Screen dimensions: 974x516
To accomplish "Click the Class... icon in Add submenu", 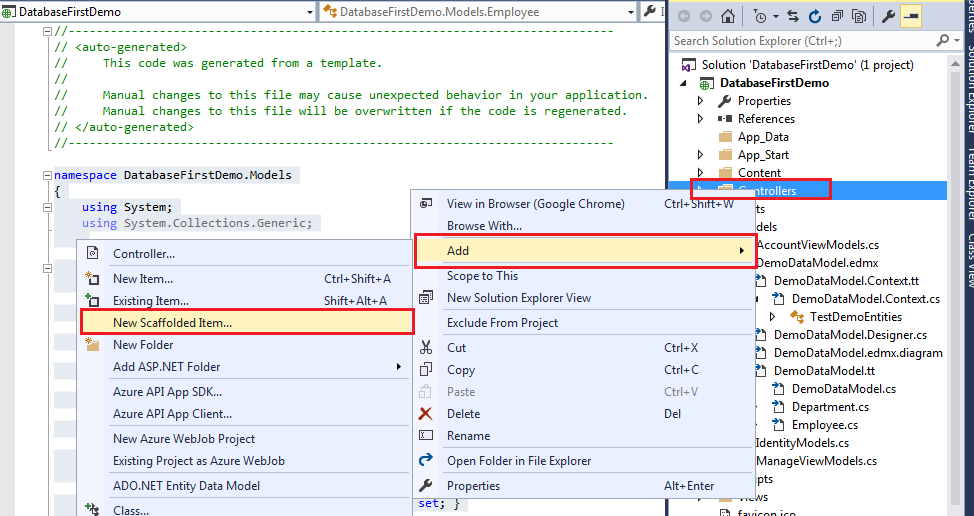I will coord(92,510).
